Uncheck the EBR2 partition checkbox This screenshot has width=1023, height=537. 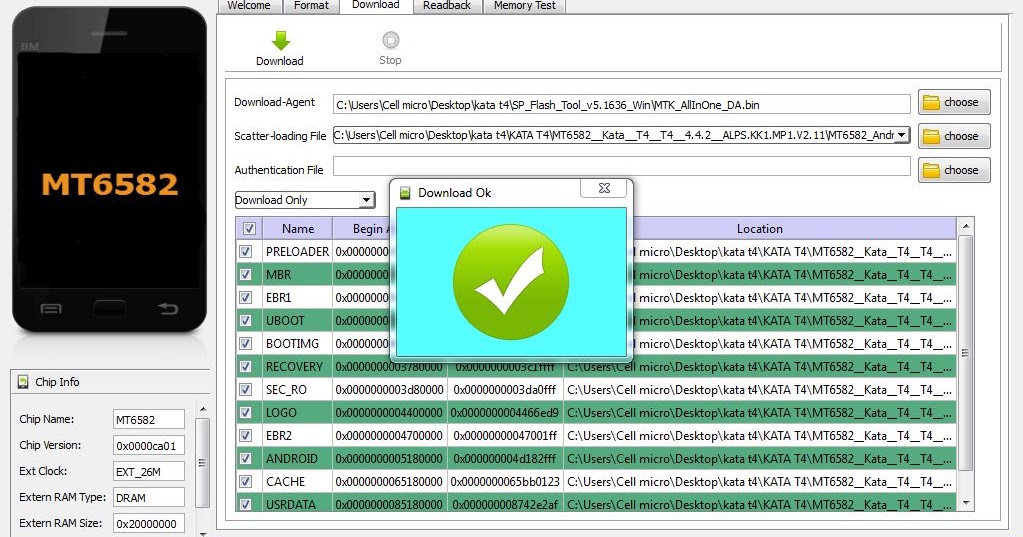[x=246, y=435]
